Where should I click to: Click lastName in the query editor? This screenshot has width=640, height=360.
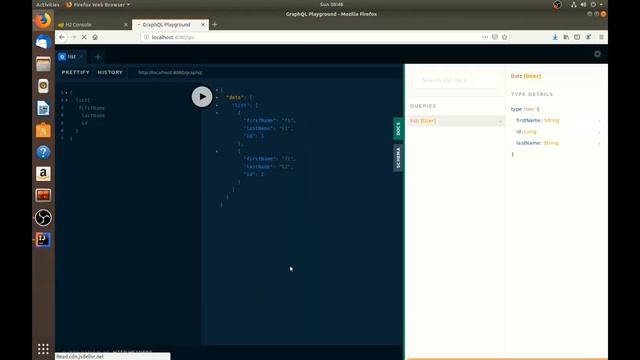[x=93, y=116]
